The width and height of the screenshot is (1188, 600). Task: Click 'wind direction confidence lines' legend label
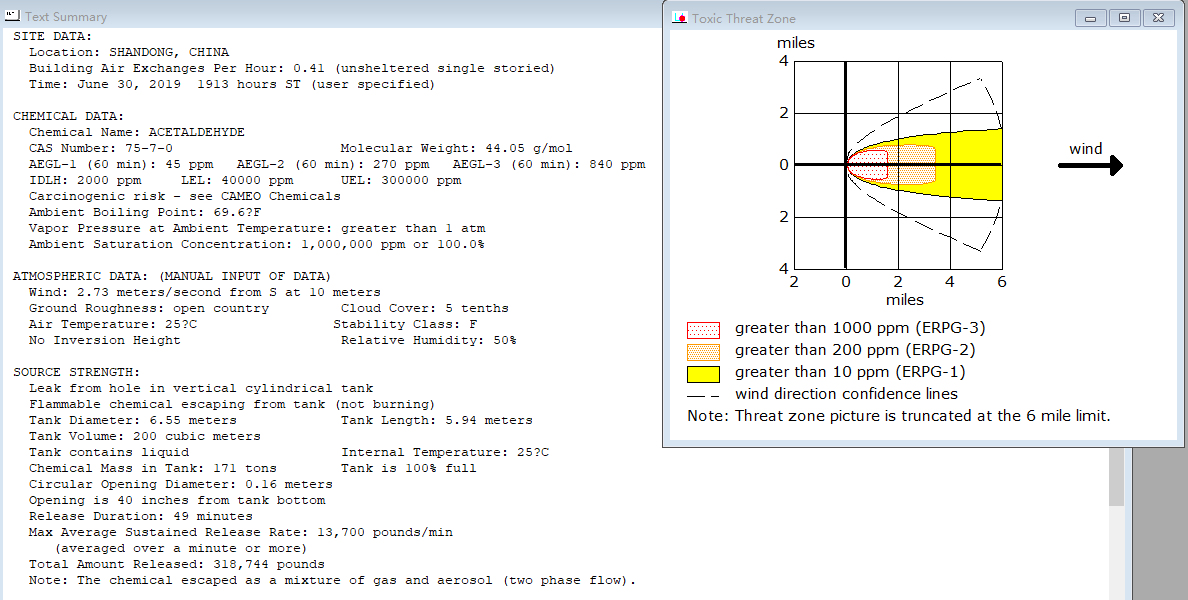point(846,394)
